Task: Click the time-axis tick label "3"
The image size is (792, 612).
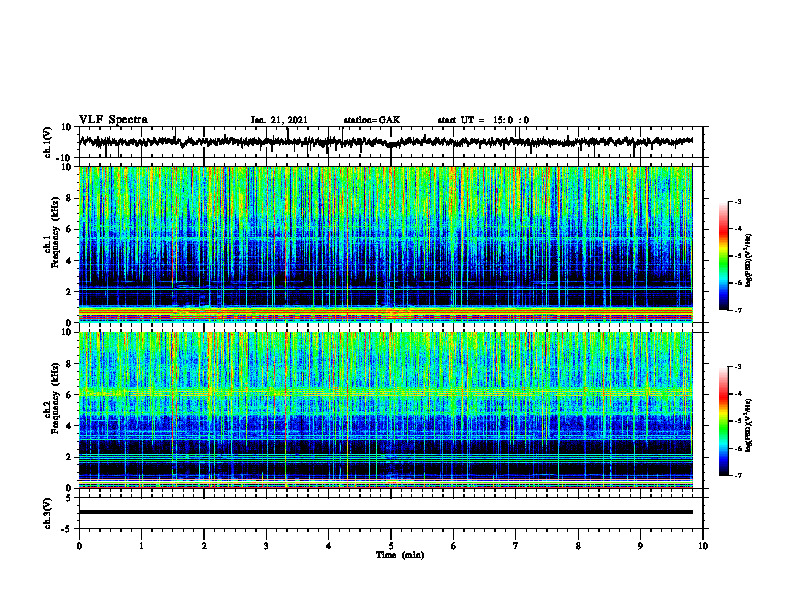Action: (266, 546)
